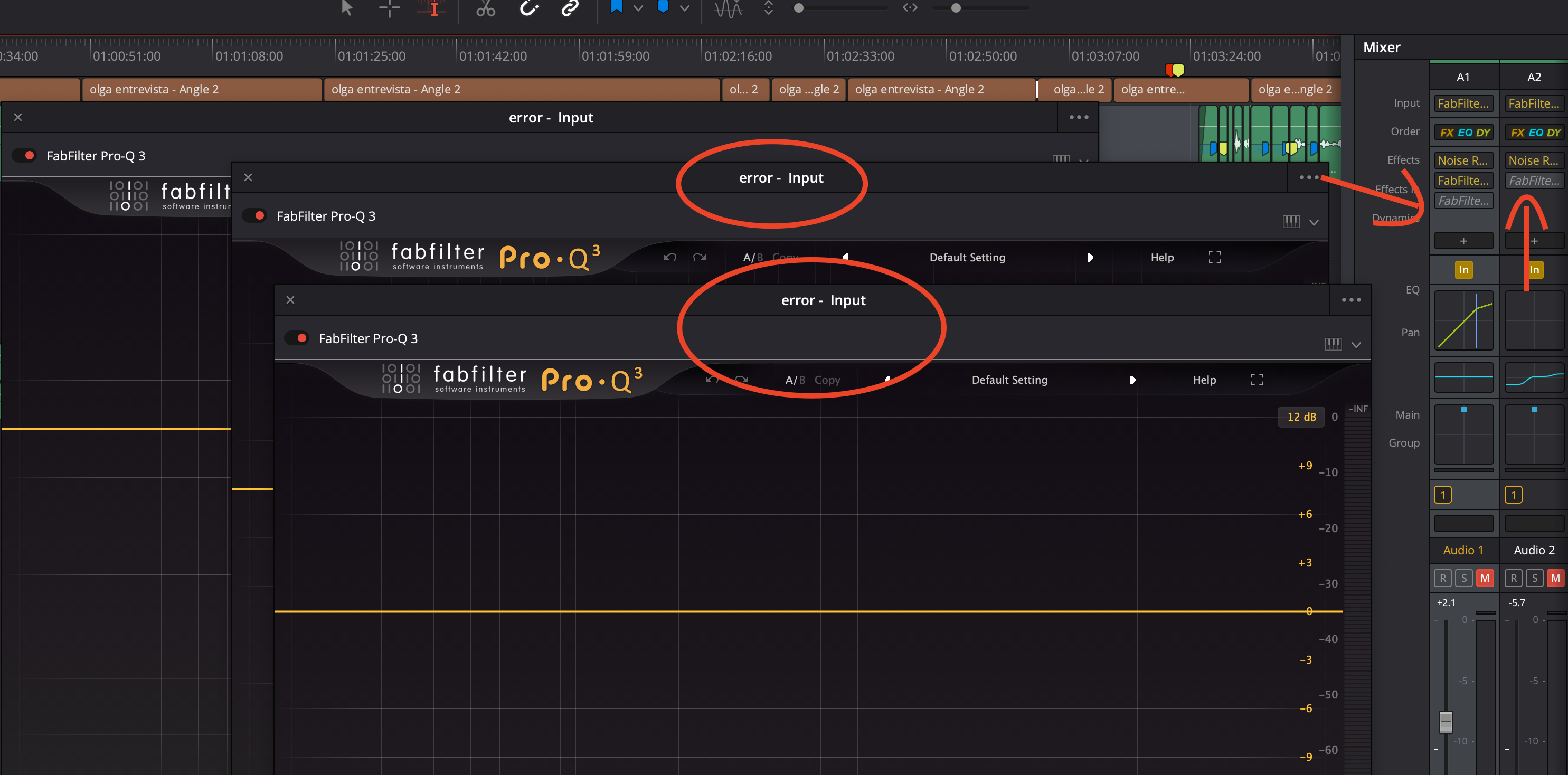Open Default Setting preset menu in middle window
Screen dimensions: 1568x775
[x=967, y=258]
